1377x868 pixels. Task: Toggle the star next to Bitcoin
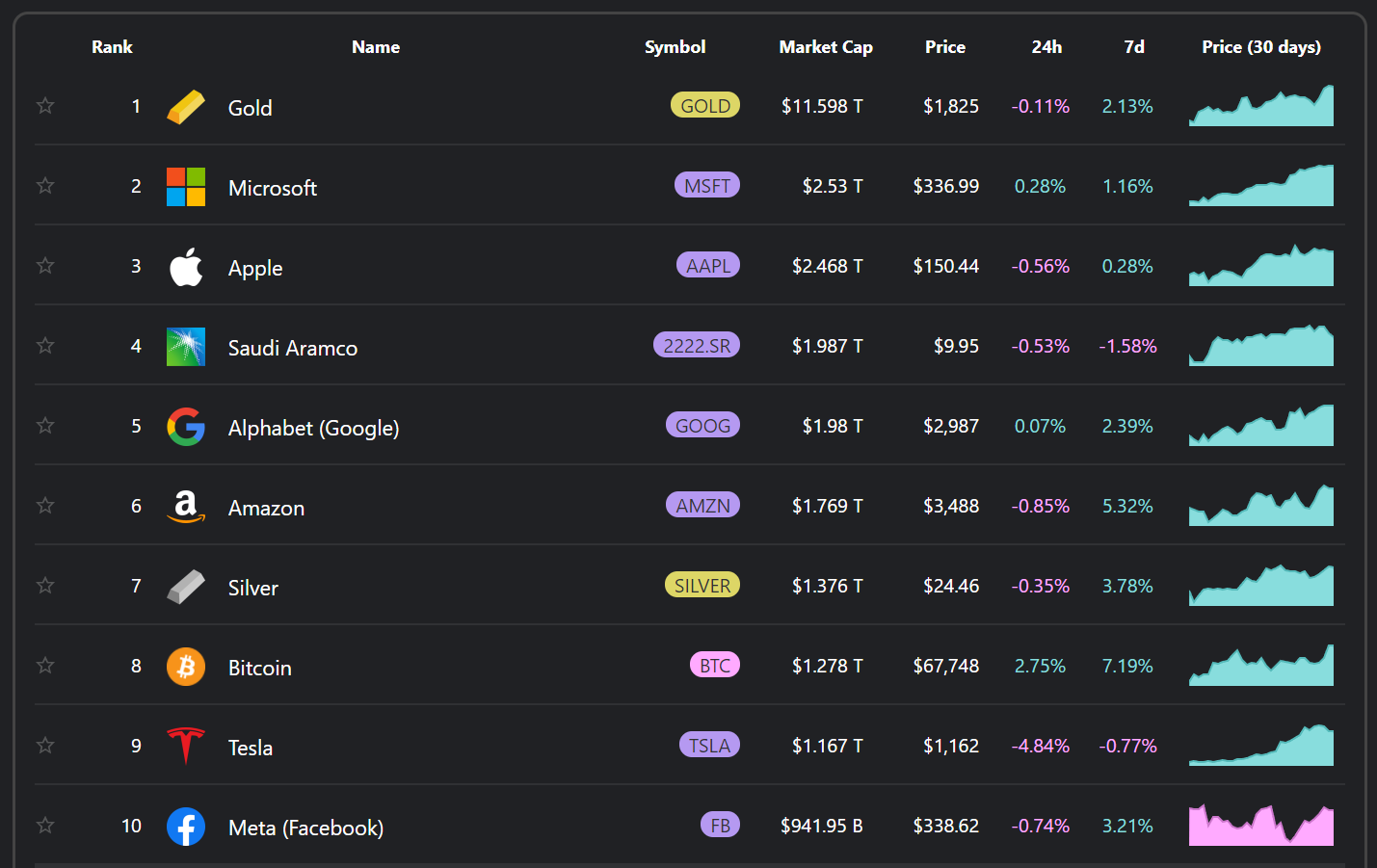tap(45, 666)
